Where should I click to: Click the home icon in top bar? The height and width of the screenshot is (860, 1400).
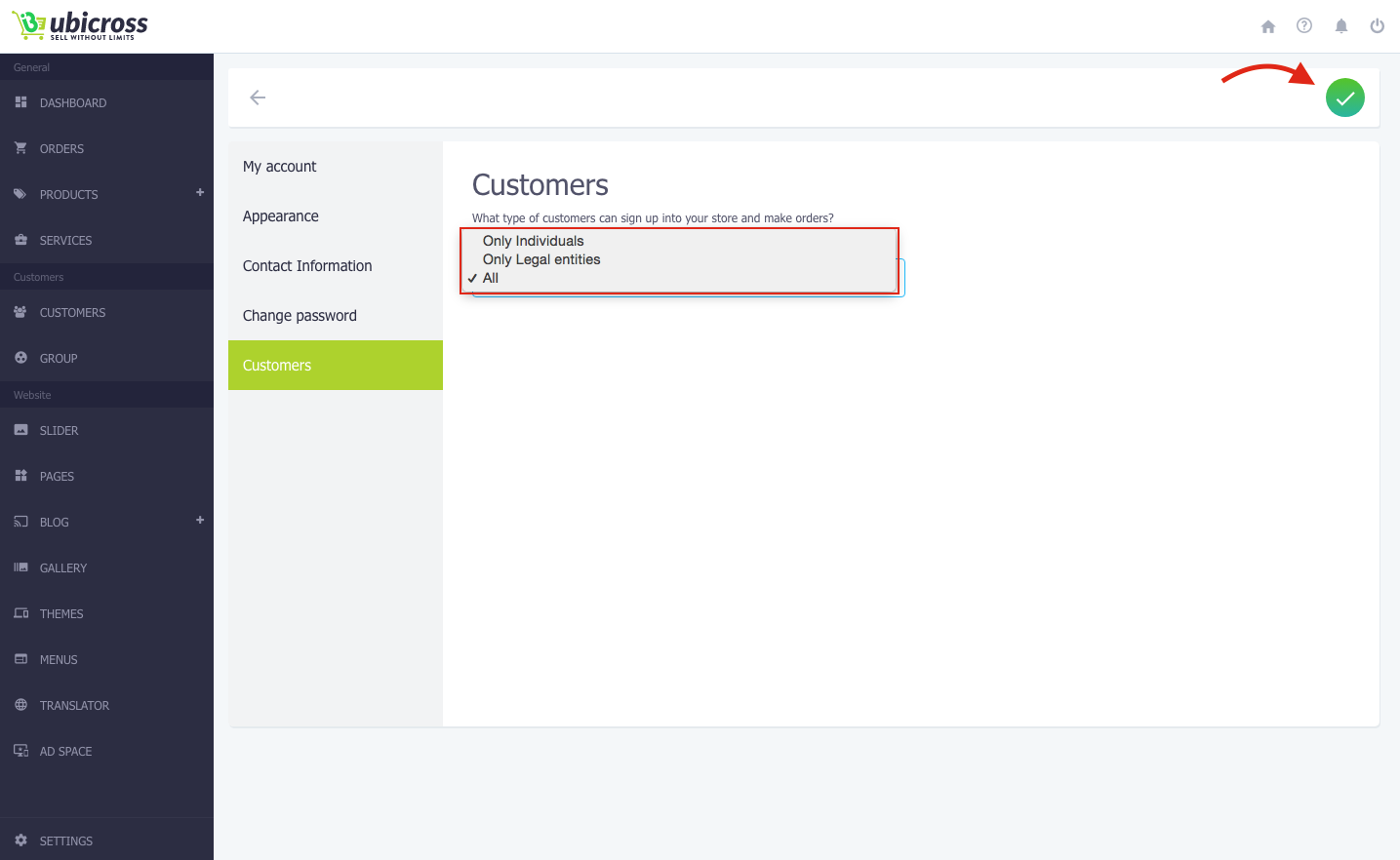click(1268, 26)
